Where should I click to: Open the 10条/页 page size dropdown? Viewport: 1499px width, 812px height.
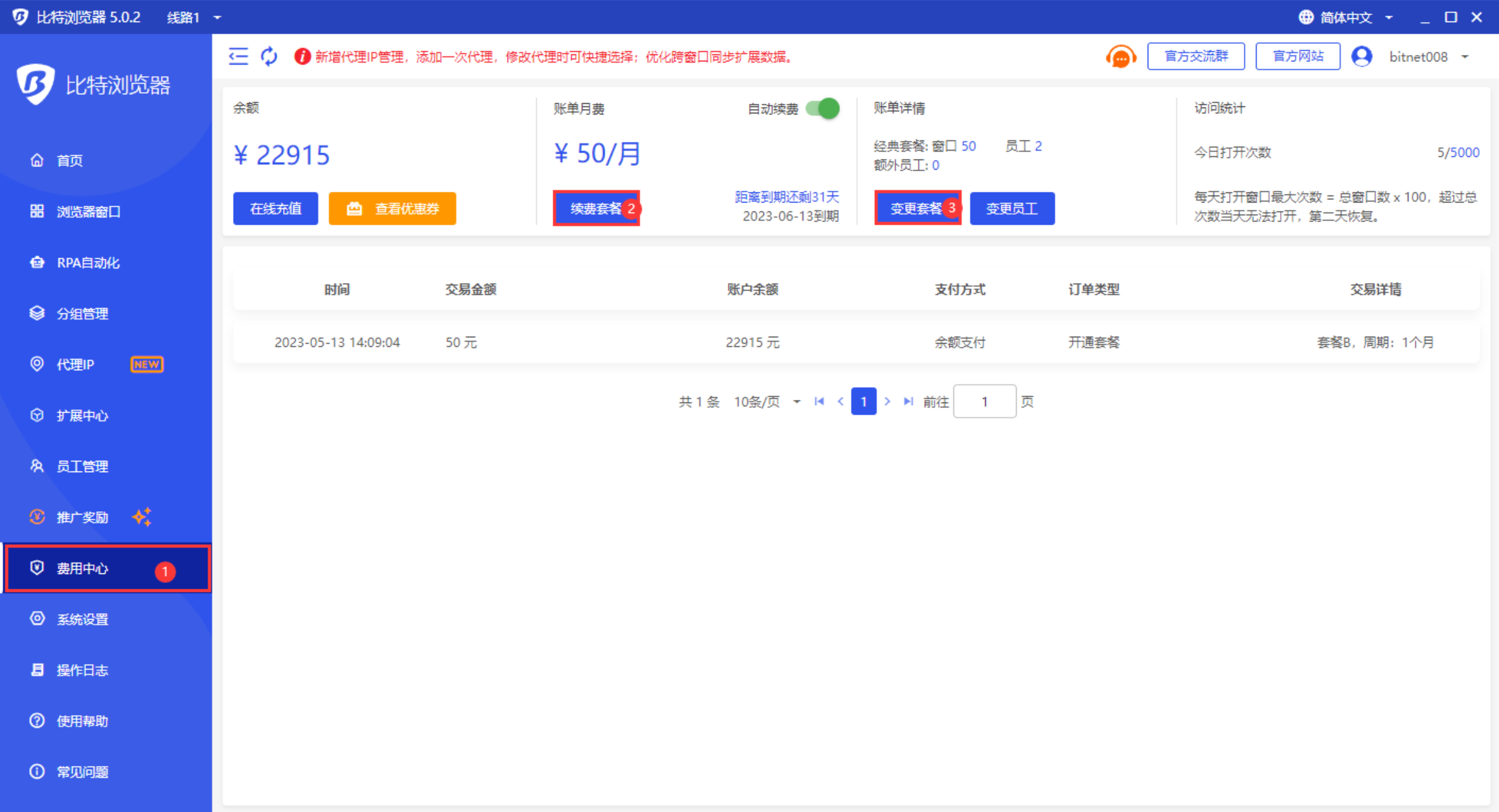pos(767,402)
